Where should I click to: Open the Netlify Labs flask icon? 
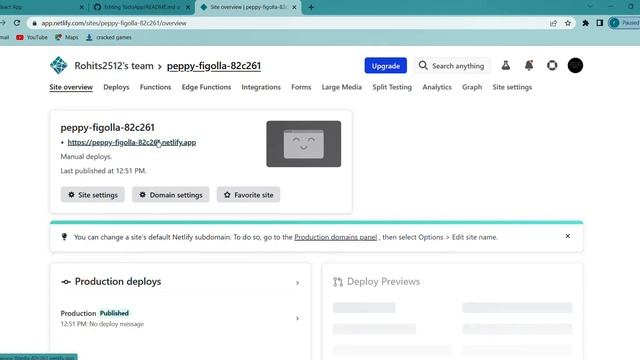point(506,65)
